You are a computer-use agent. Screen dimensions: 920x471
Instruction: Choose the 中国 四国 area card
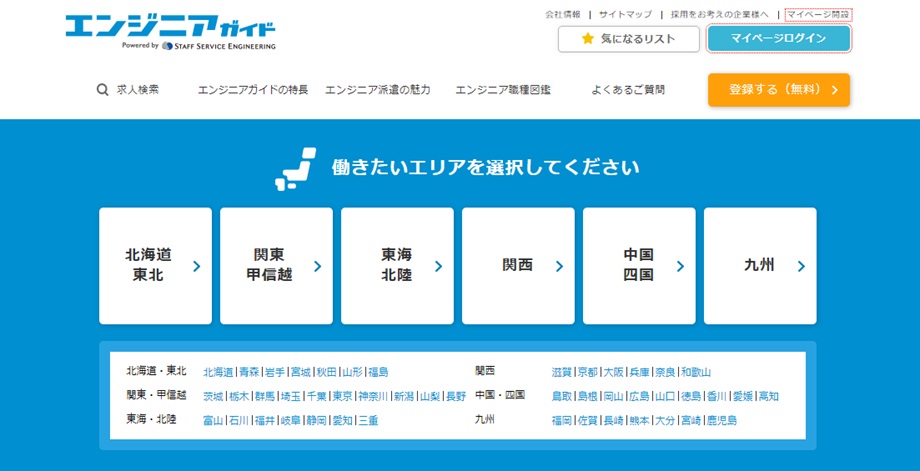click(639, 266)
